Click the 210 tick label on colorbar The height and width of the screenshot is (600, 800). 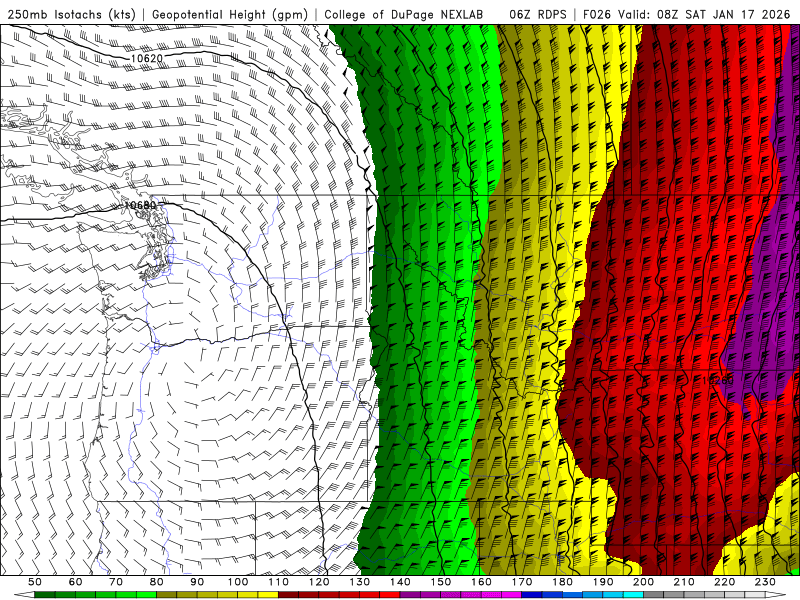[x=684, y=582]
